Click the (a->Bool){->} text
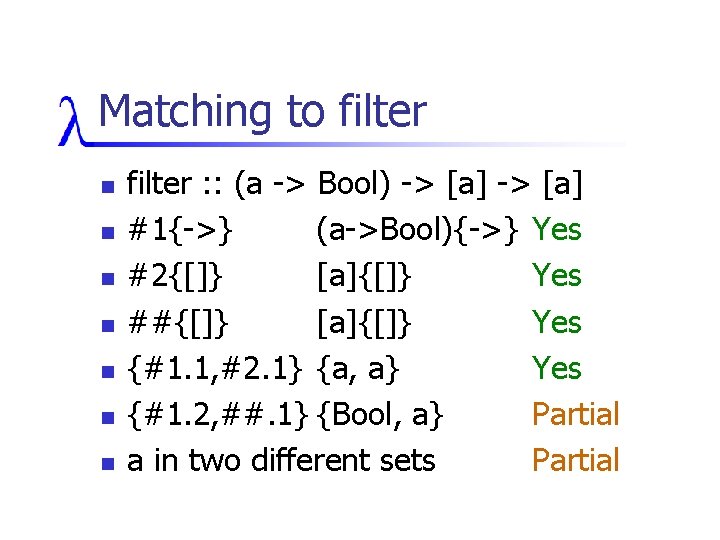 (x=418, y=230)
